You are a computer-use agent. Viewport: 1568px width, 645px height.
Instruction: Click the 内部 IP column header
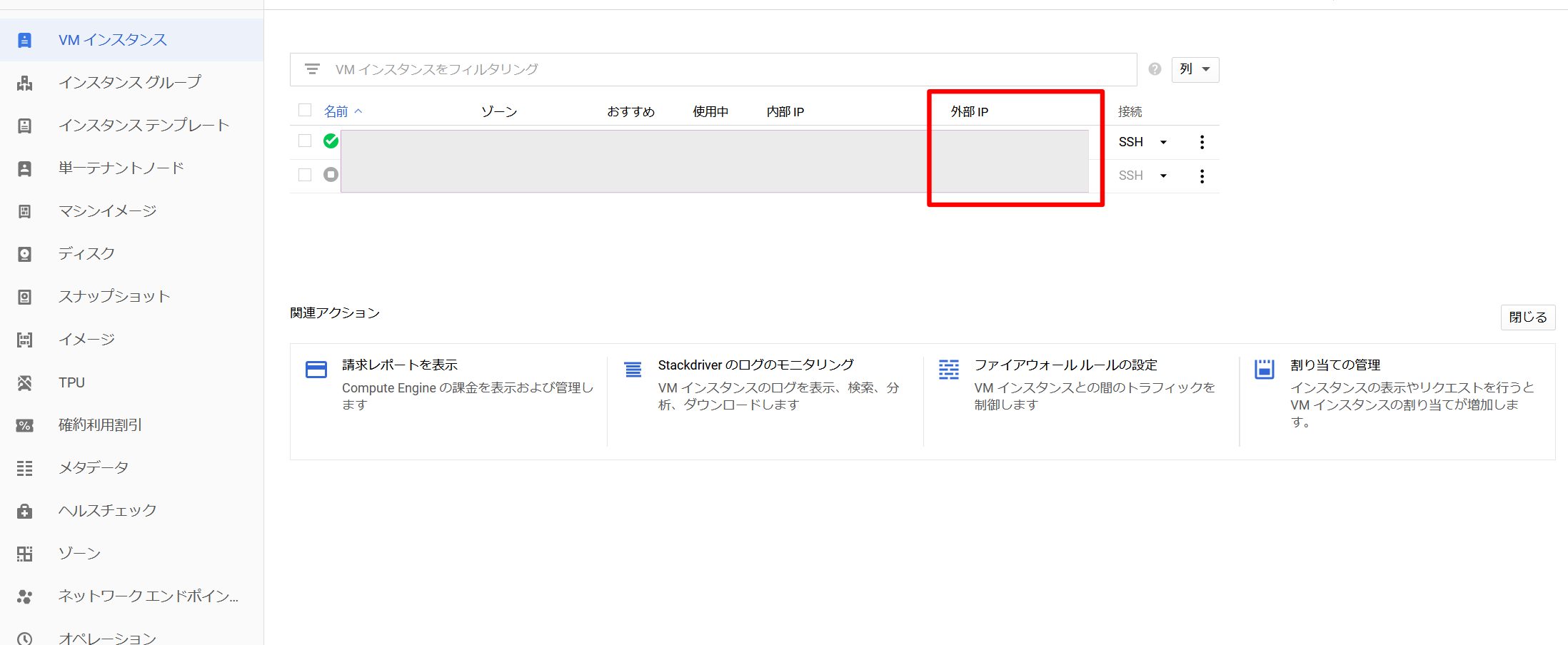coord(785,111)
